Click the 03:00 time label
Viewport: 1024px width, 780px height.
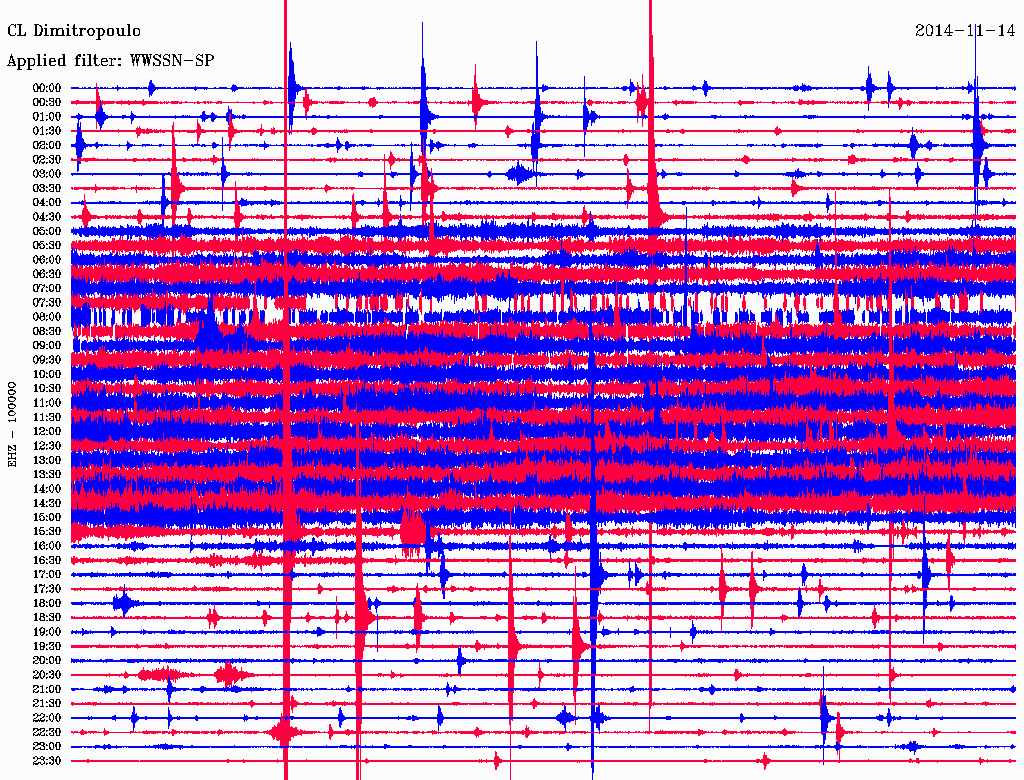tap(47, 174)
